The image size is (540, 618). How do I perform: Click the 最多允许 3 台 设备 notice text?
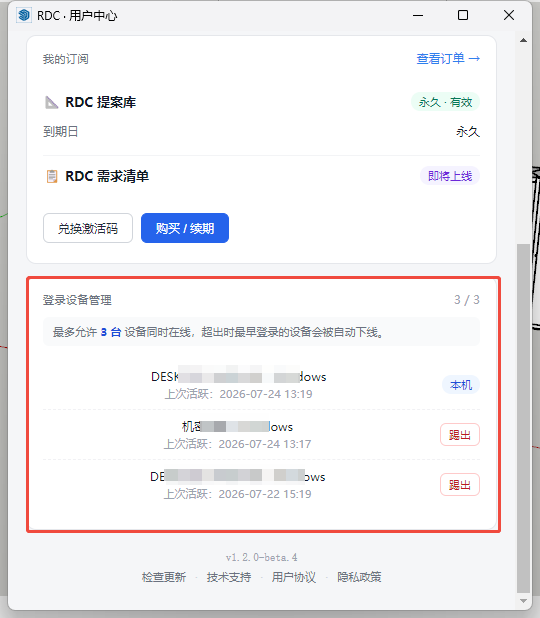(218, 332)
